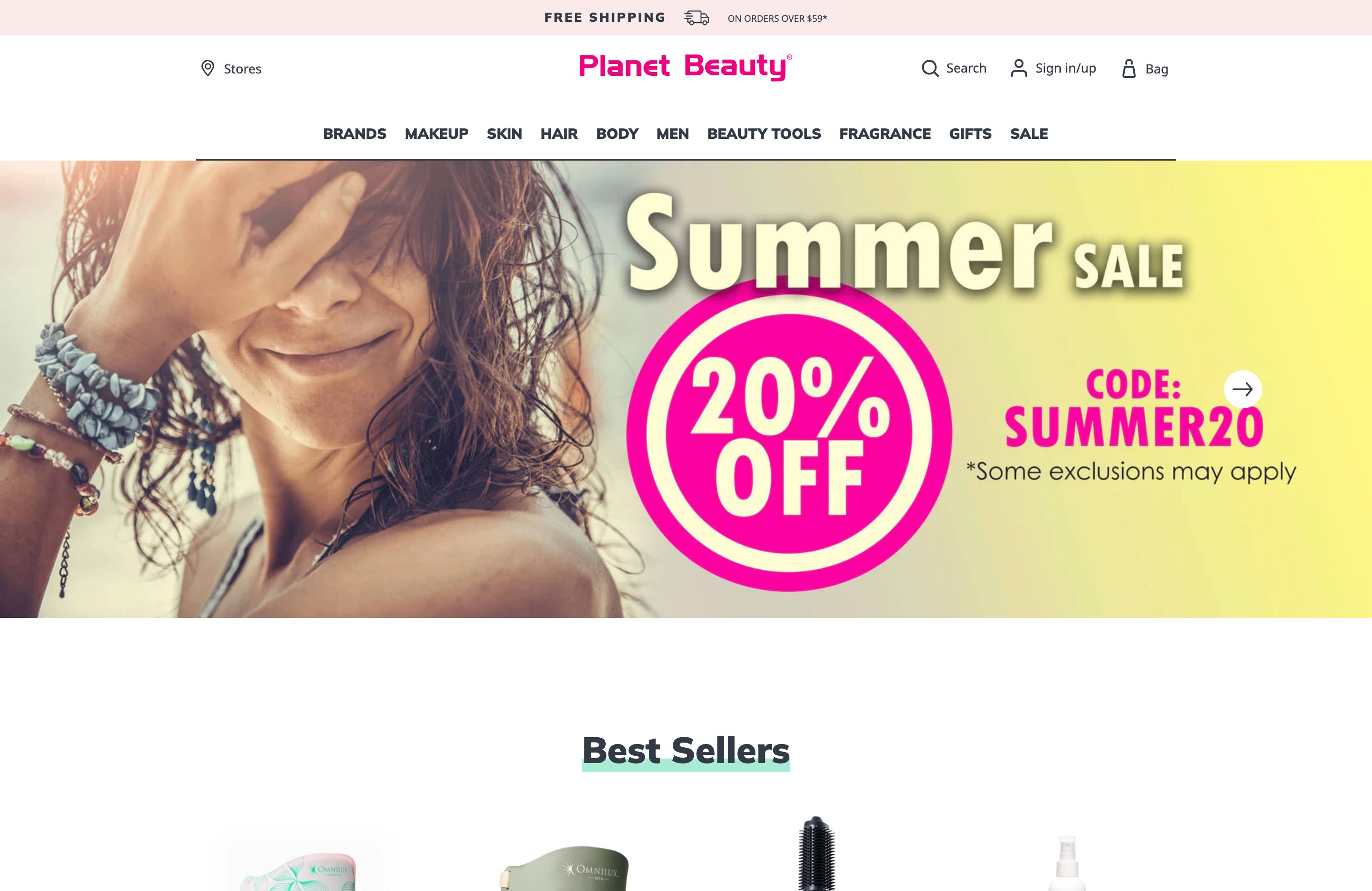Image resolution: width=1372 pixels, height=891 pixels.
Task: Open the shopping bag icon
Action: point(1129,69)
